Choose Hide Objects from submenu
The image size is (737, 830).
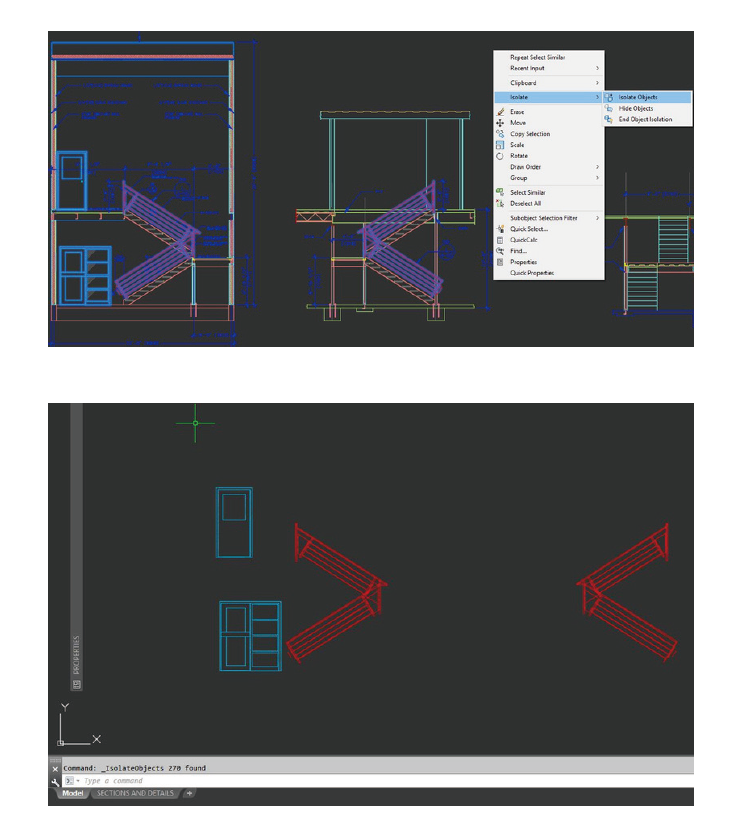point(648,109)
